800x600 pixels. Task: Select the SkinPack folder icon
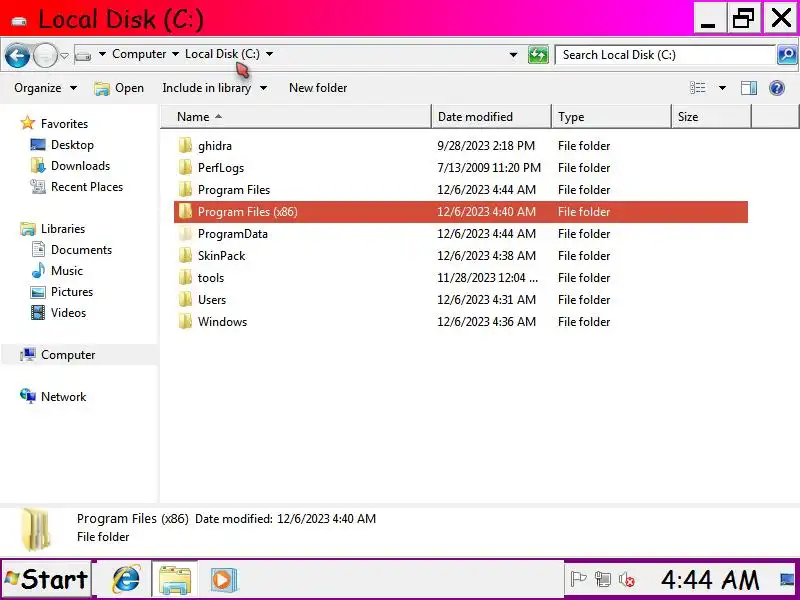click(186, 255)
